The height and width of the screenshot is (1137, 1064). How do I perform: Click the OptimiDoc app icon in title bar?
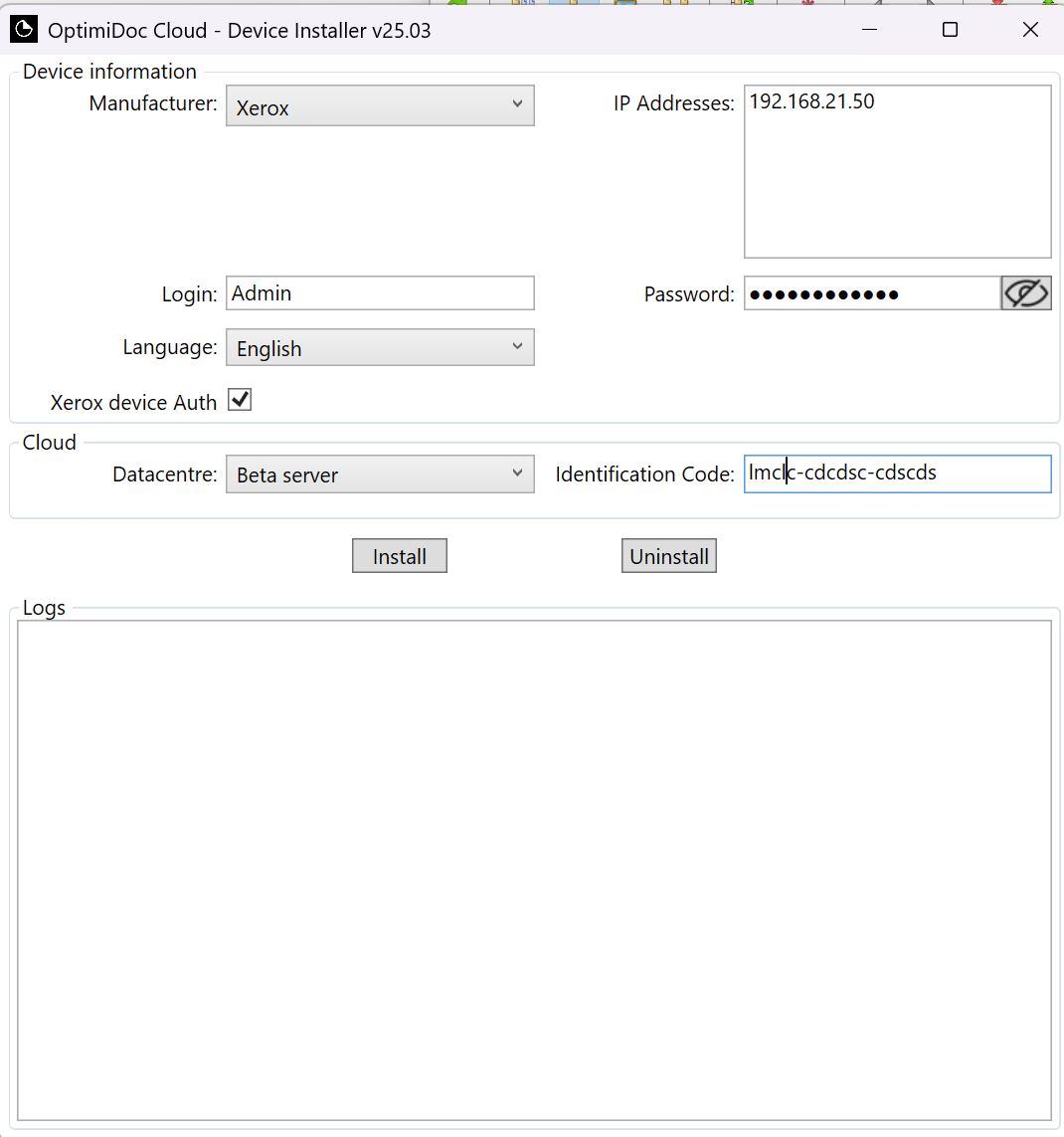click(23, 30)
